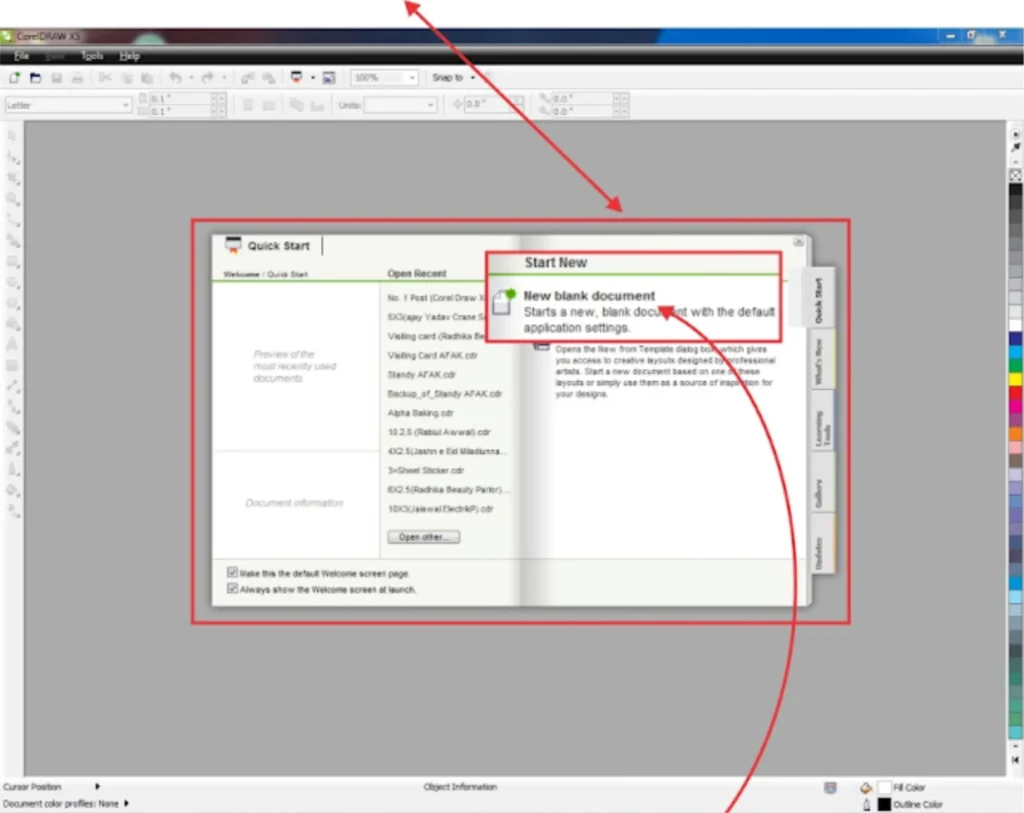Open recent file 'Backup_of_Standy AFAK.cdr'
Viewport: 1024px width, 813px height.
(444, 394)
